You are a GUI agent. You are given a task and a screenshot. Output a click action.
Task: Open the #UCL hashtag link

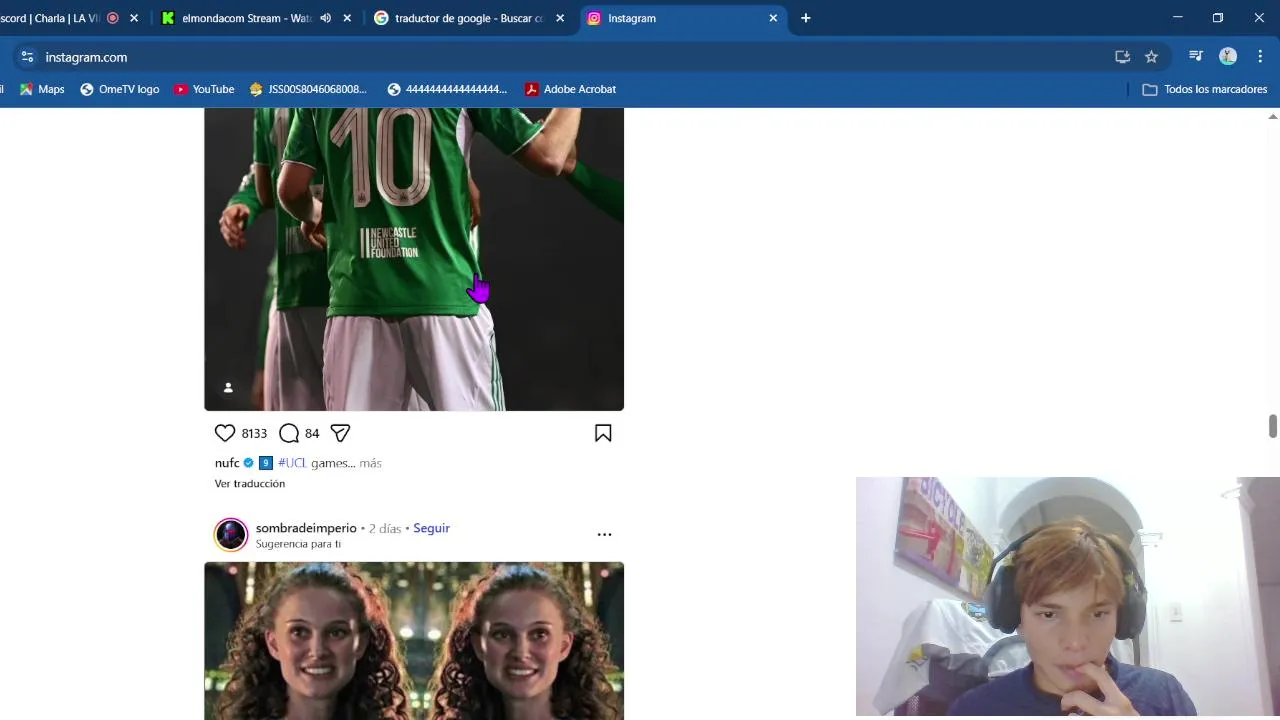coord(292,463)
